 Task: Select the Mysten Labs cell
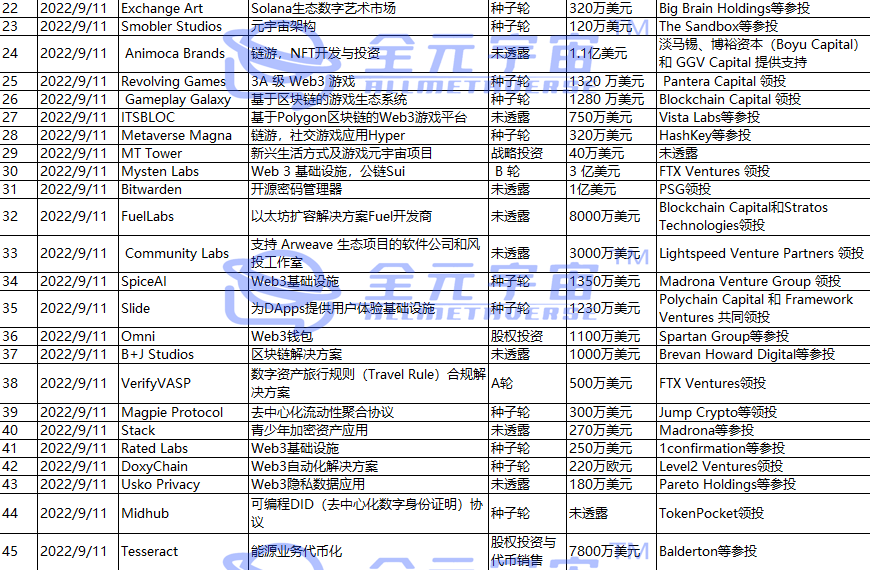[x=183, y=171]
